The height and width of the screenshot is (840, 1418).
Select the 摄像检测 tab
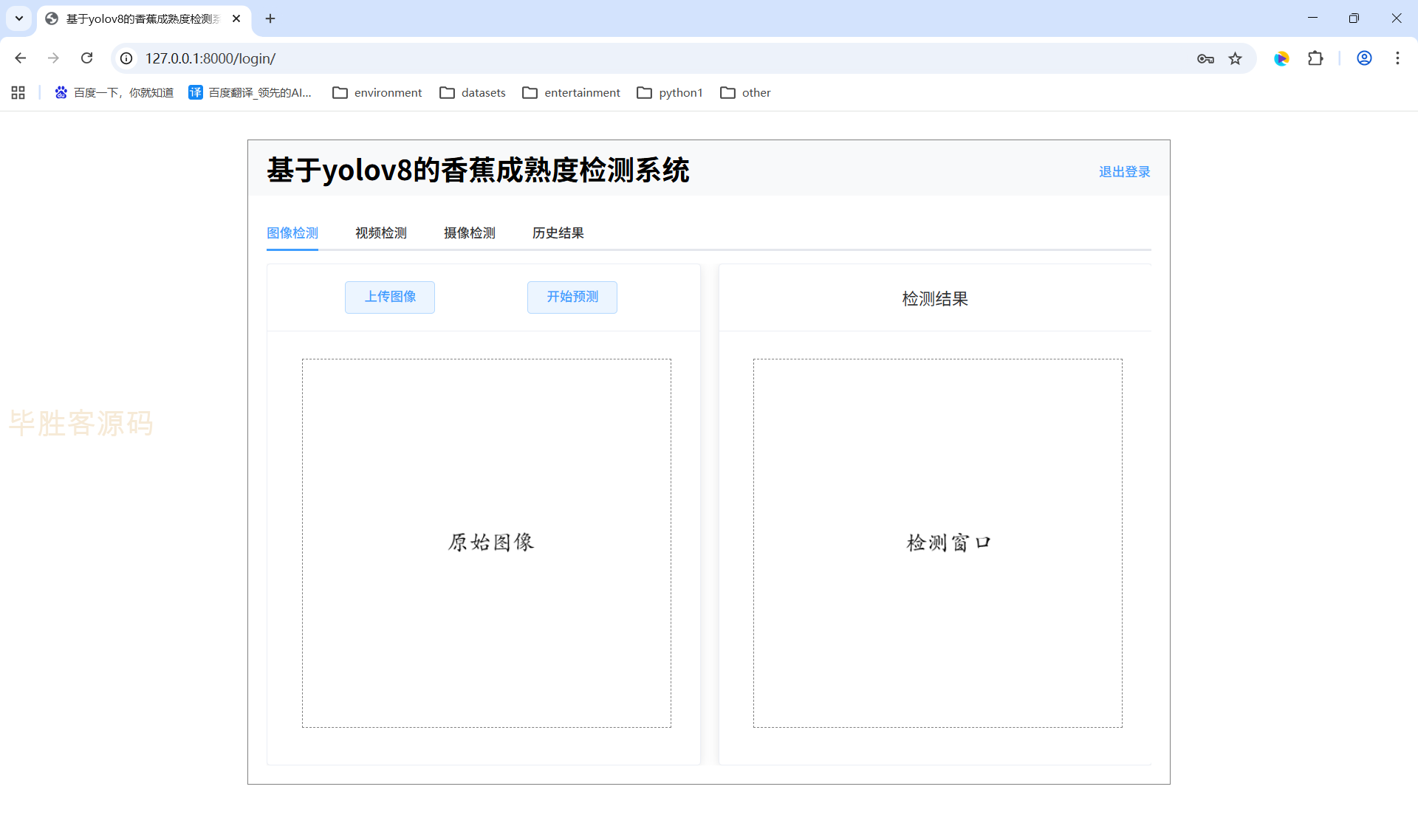coord(470,233)
